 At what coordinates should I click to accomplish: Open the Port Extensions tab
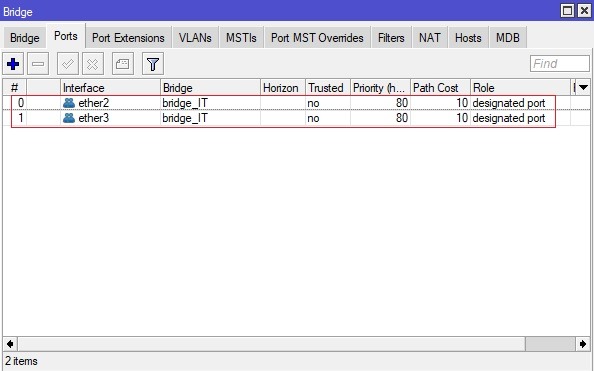point(128,38)
